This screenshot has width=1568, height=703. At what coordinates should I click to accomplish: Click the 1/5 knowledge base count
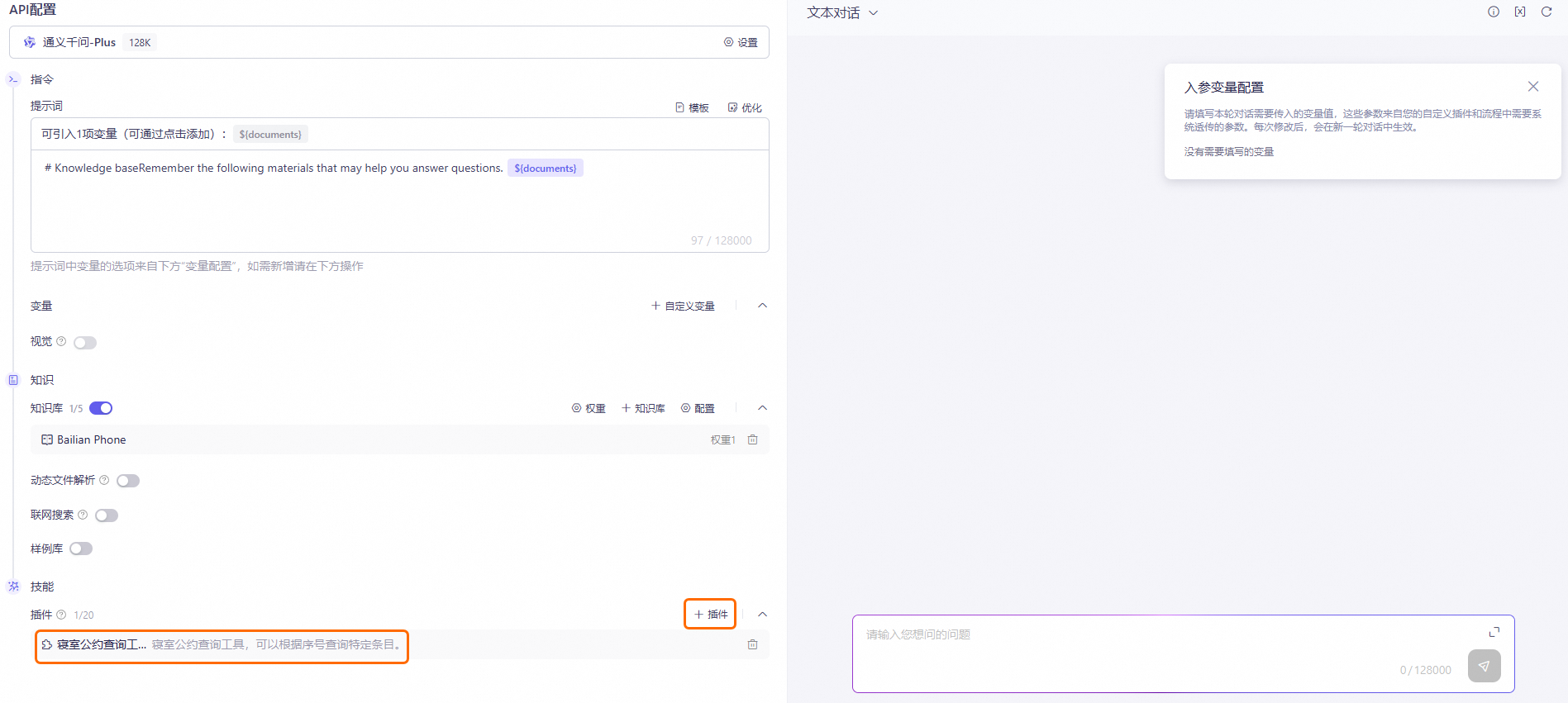coord(76,408)
